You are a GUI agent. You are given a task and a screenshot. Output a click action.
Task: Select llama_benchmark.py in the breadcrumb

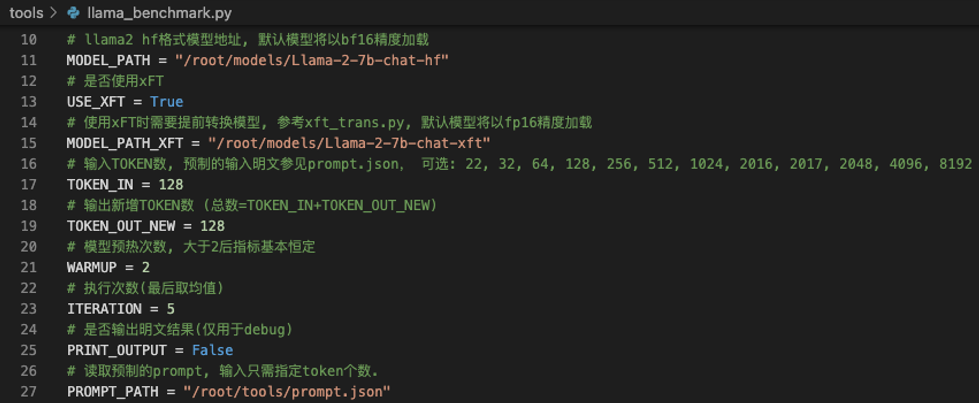(159, 13)
